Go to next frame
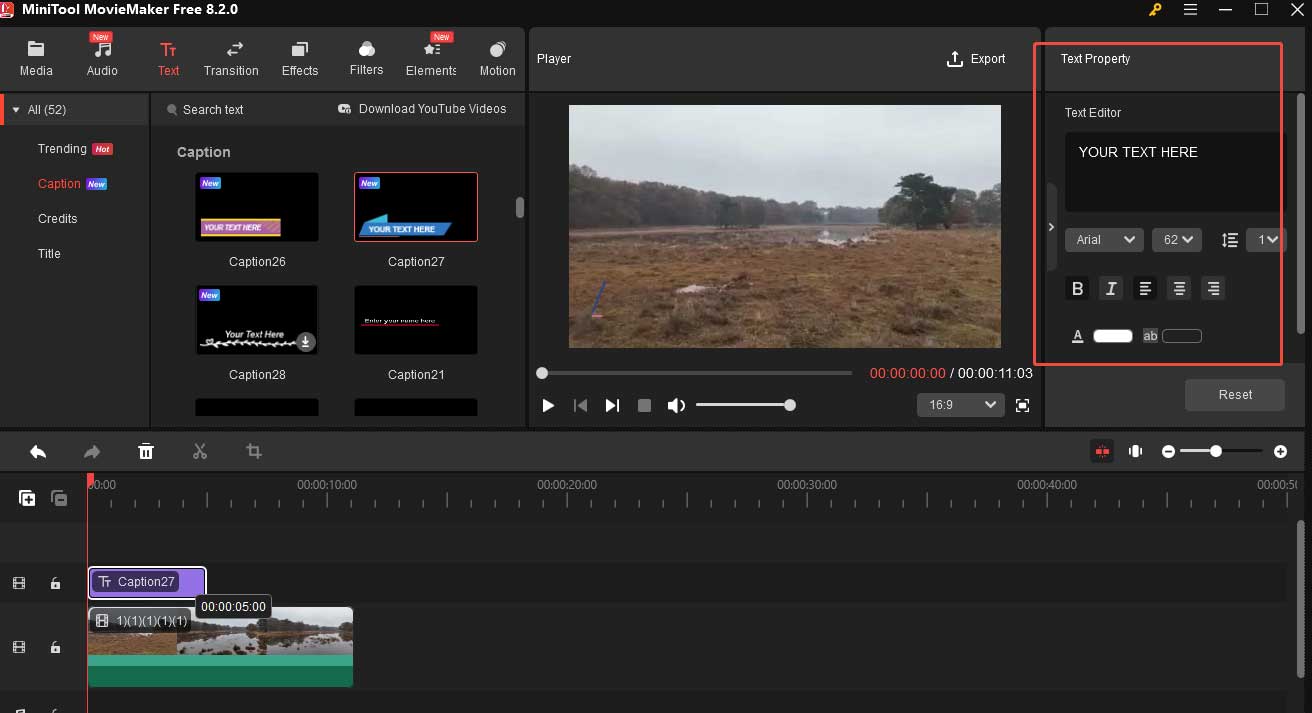 (612, 405)
